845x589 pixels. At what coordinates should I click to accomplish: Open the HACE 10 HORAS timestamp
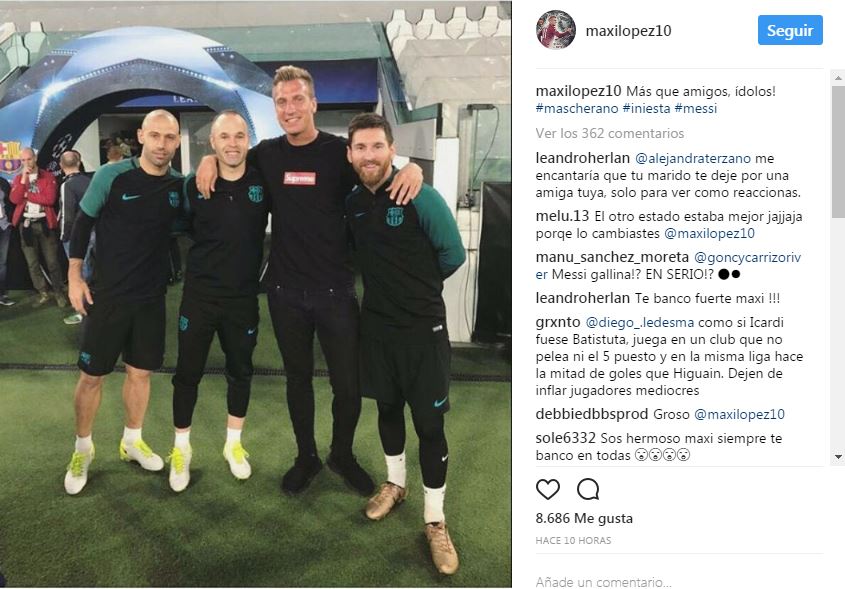(x=573, y=541)
